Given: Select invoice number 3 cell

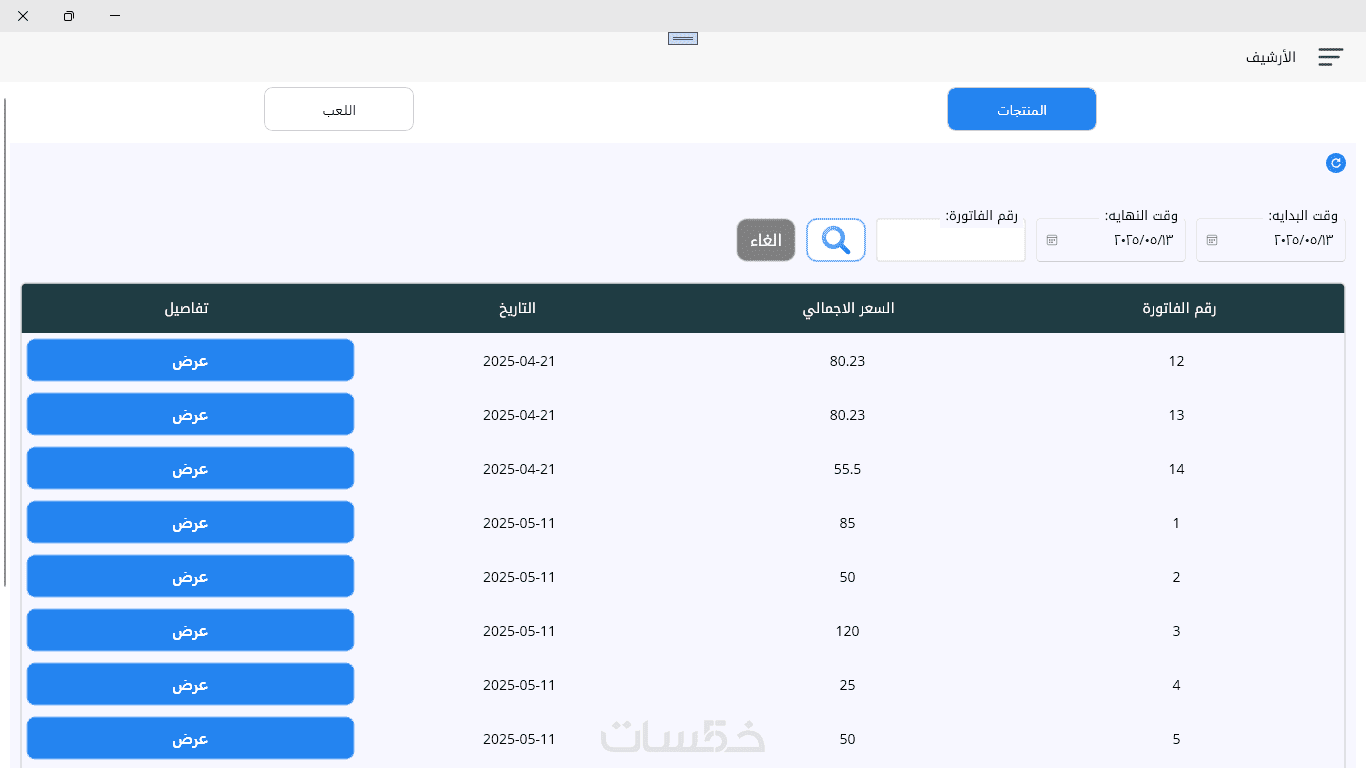Looking at the screenshot, I should 1177,631.
